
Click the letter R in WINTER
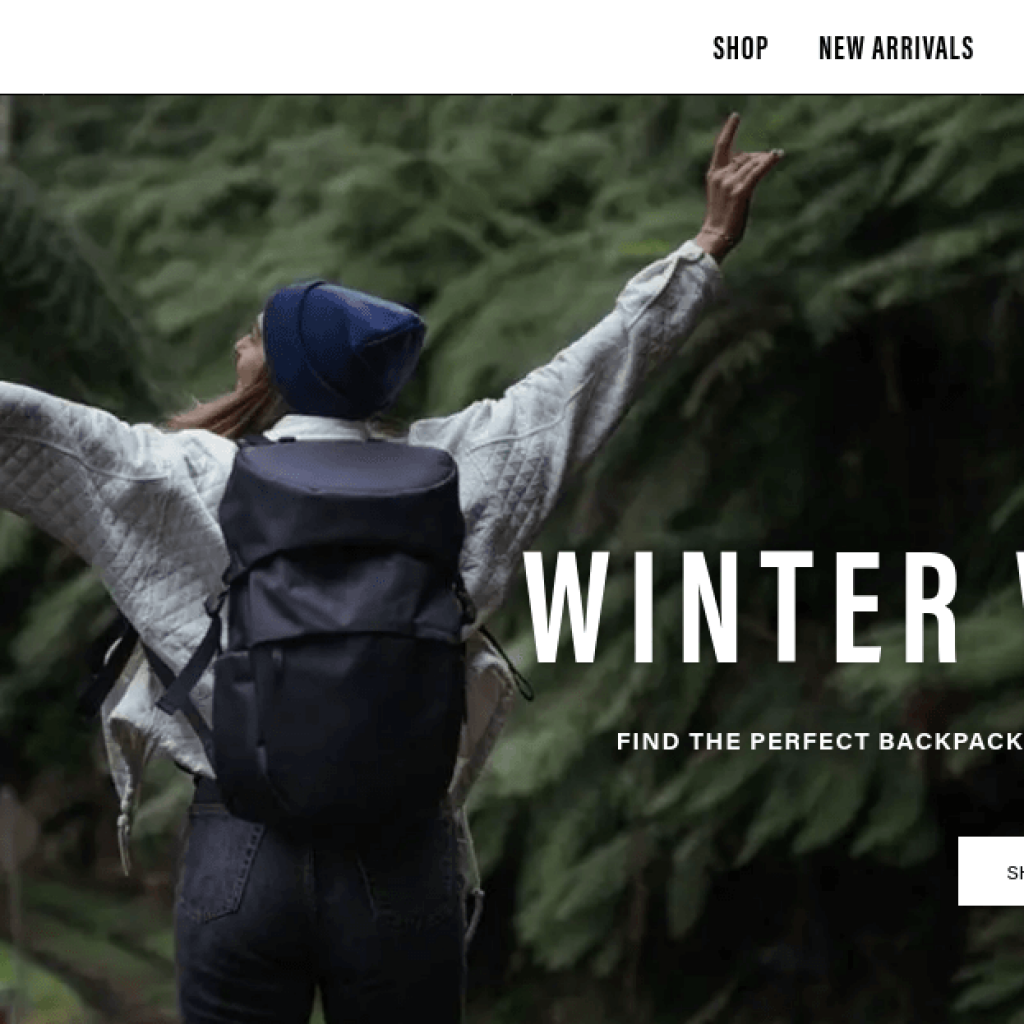point(929,607)
